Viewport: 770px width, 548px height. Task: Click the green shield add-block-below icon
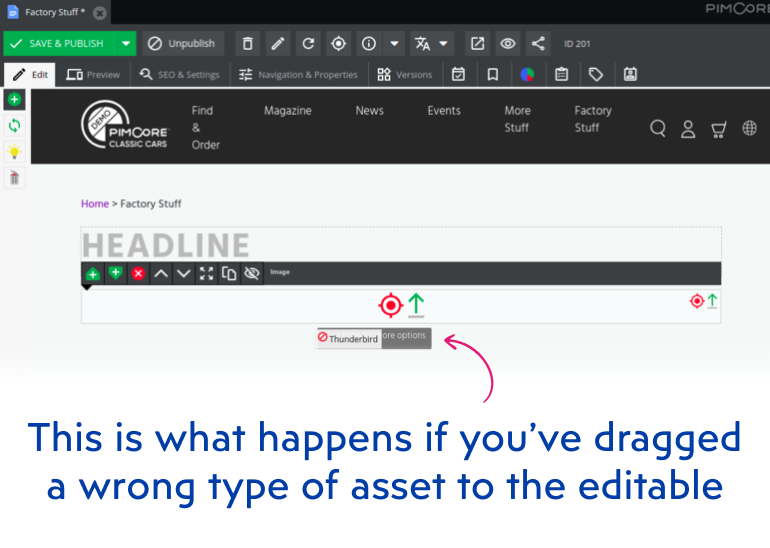[115, 274]
